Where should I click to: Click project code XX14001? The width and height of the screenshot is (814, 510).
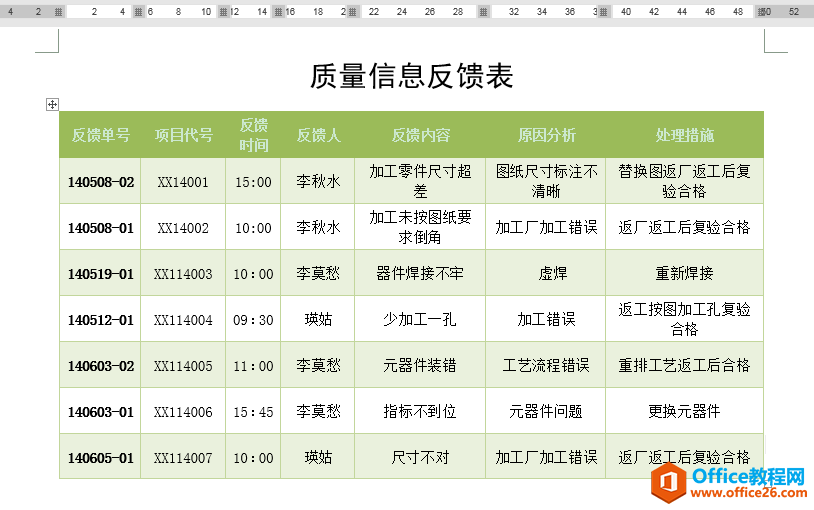pyautogui.click(x=183, y=182)
